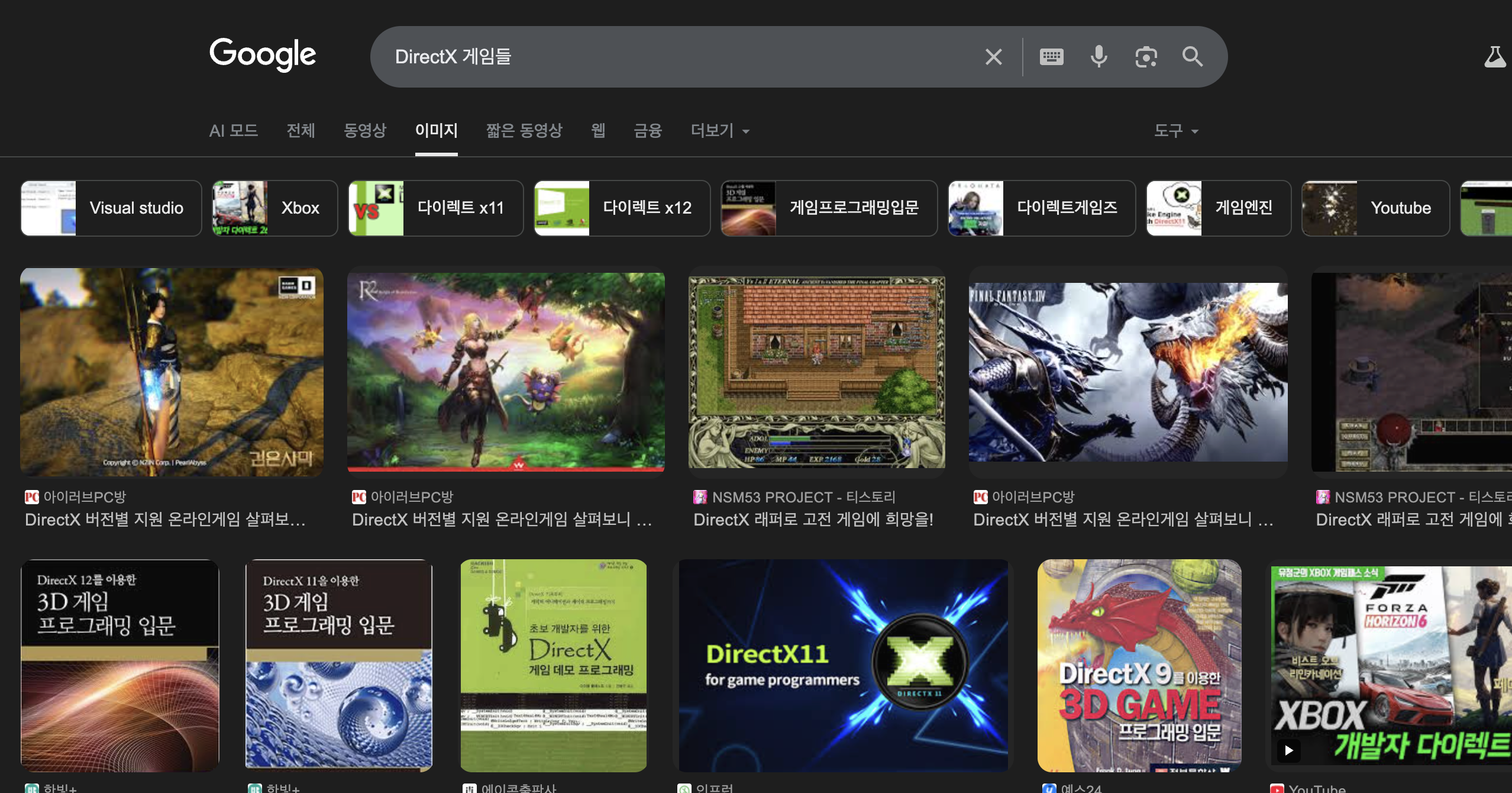Viewport: 1512px width, 793px height.
Task: Open the Final Fantasy XIV dragon thumbnail
Action: [1128, 372]
